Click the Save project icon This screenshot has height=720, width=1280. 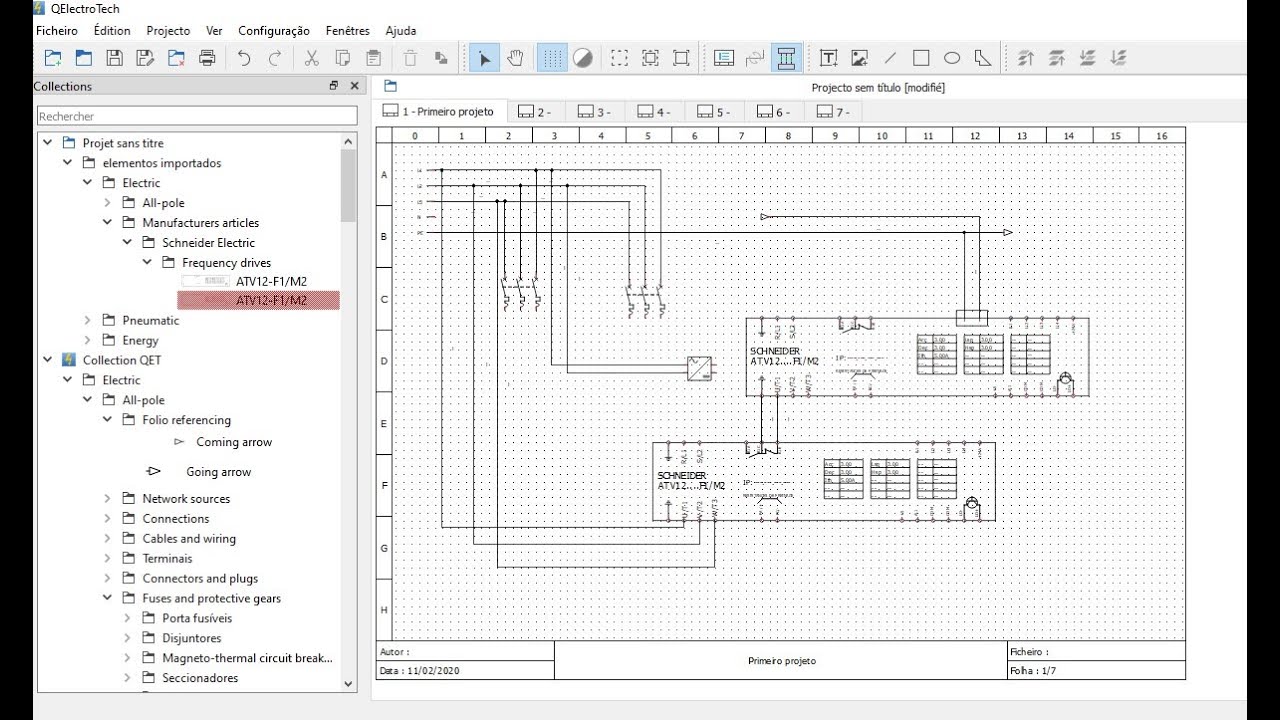114,58
